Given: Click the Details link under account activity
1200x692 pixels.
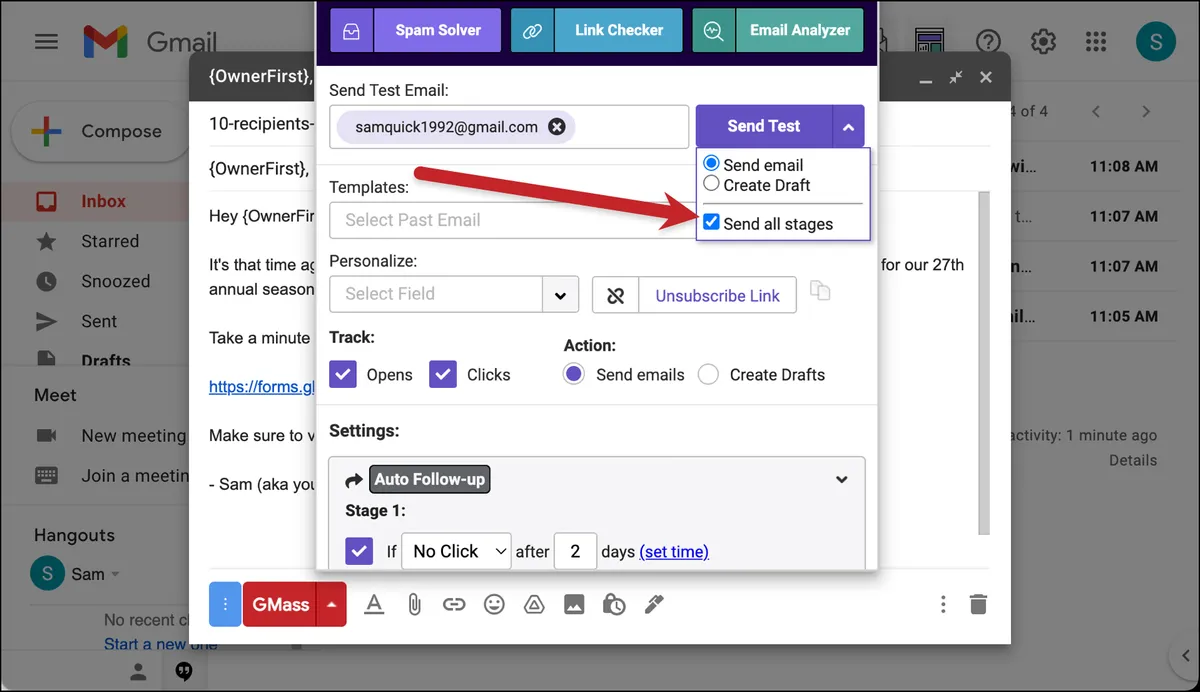Looking at the screenshot, I should pos(1132,460).
